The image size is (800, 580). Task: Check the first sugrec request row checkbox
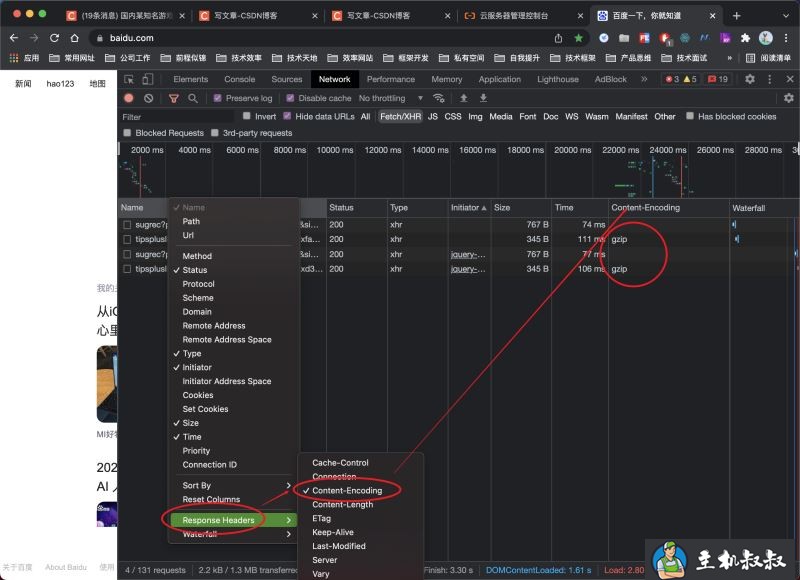[127, 224]
